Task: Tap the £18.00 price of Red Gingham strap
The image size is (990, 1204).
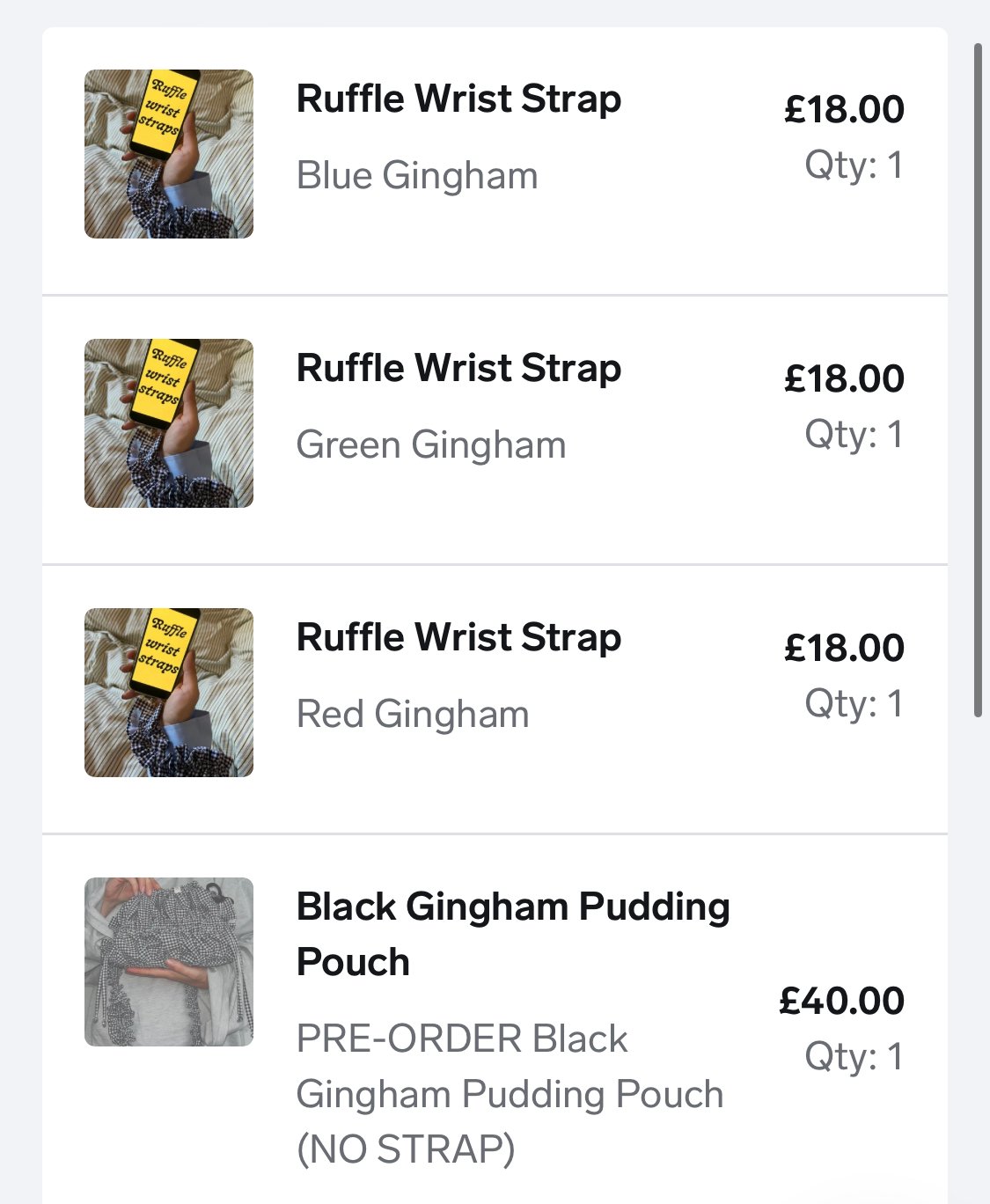Action: point(844,648)
